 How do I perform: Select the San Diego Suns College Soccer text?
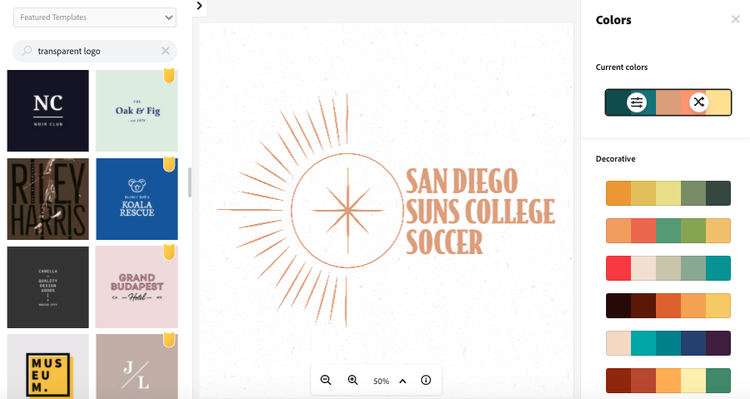480,211
